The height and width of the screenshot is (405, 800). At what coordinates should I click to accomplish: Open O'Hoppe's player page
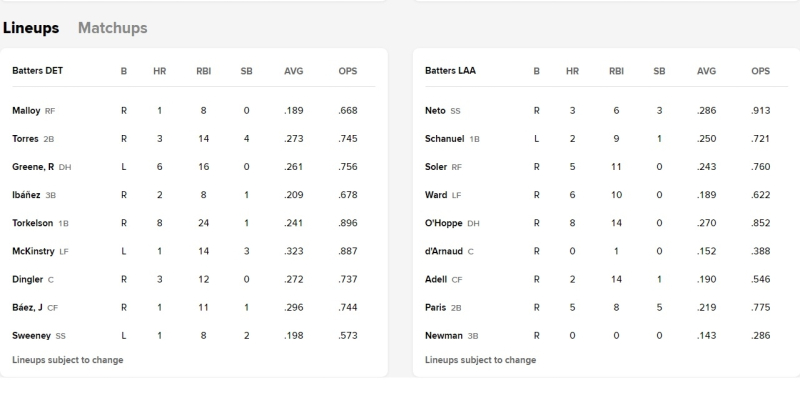pos(444,223)
